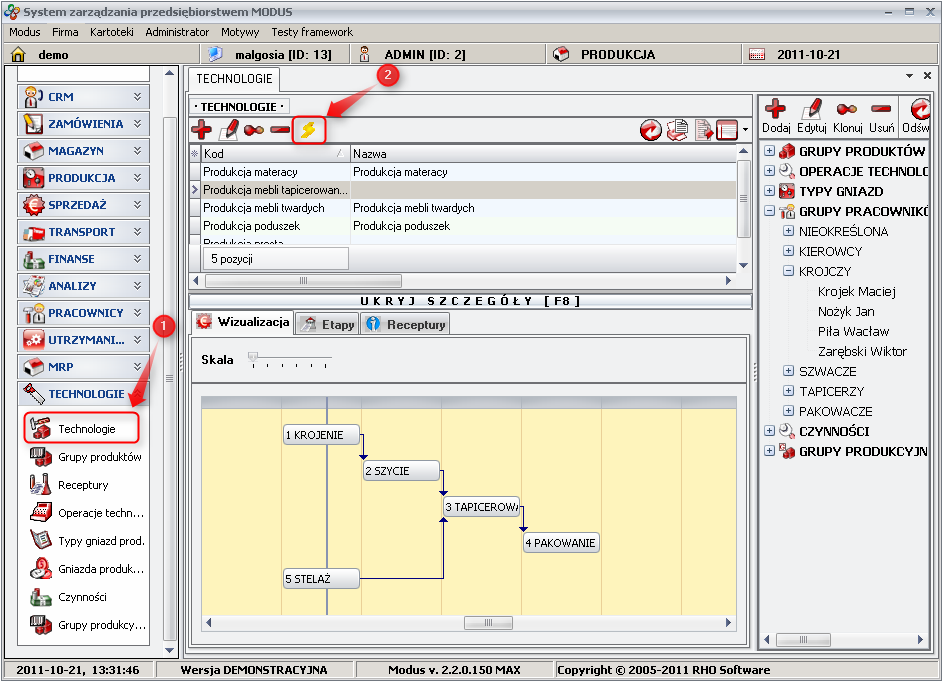This screenshot has width=943, height=682.
Task: Collapse the KROJCZY tree node
Action: click(789, 272)
